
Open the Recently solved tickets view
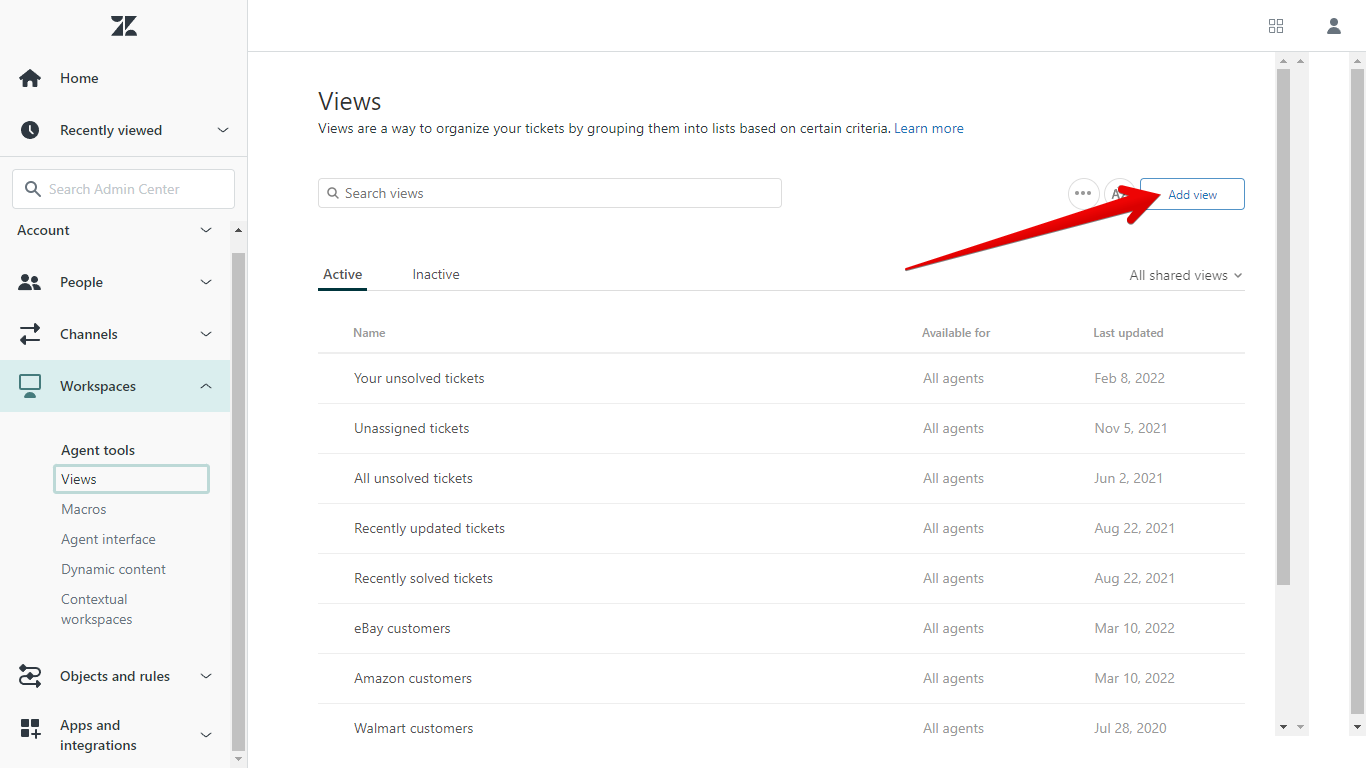(423, 578)
